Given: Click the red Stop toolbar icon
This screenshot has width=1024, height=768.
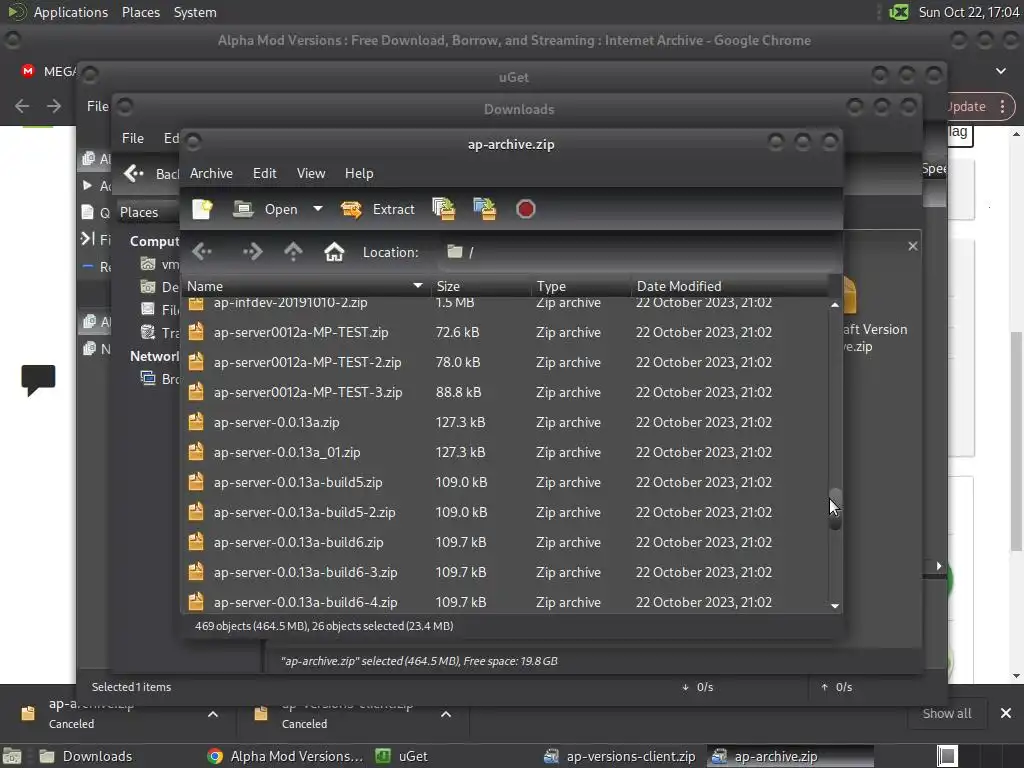Looking at the screenshot, I should click(526, 210).
